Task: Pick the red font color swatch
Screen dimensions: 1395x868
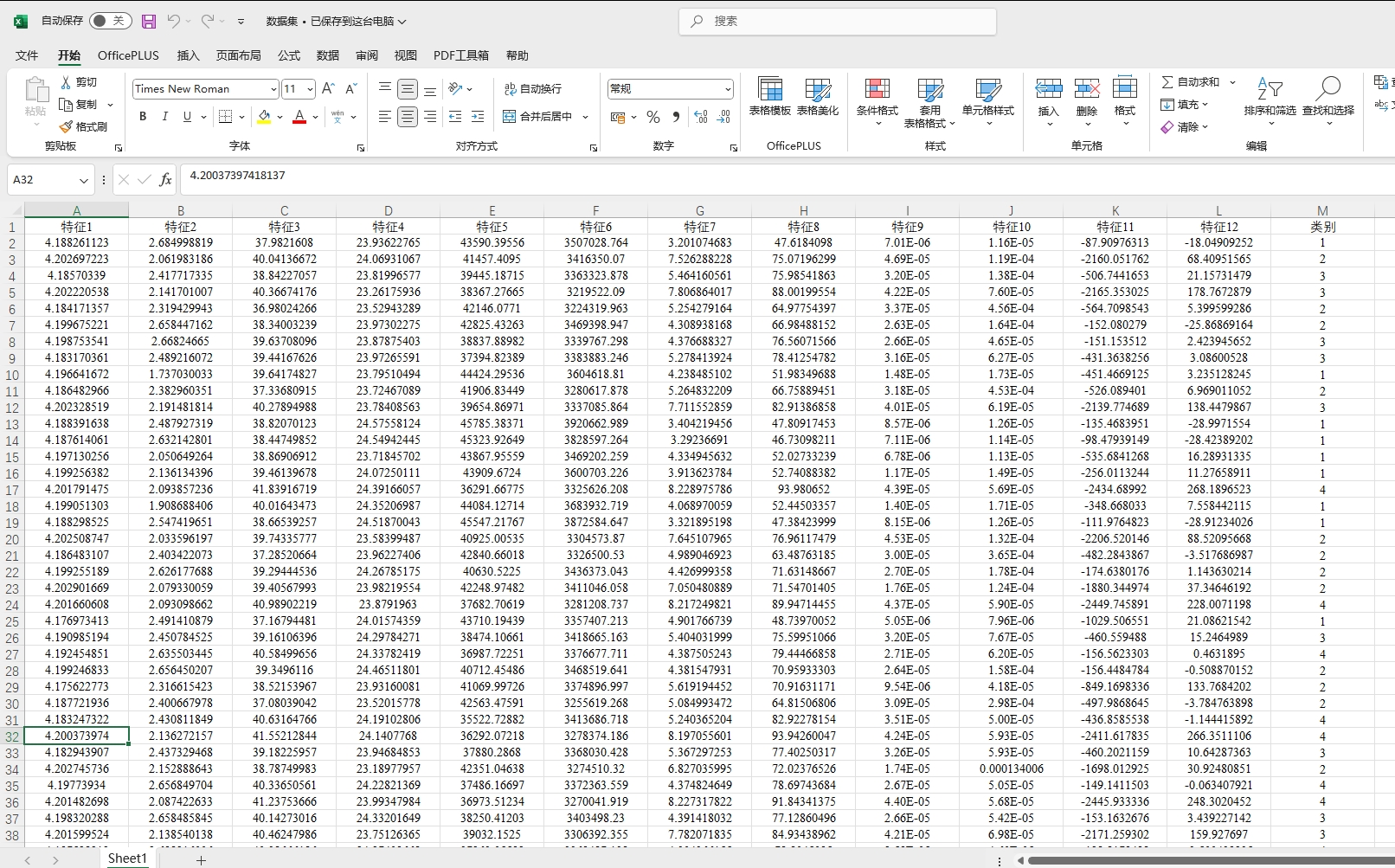Action: 299,121
